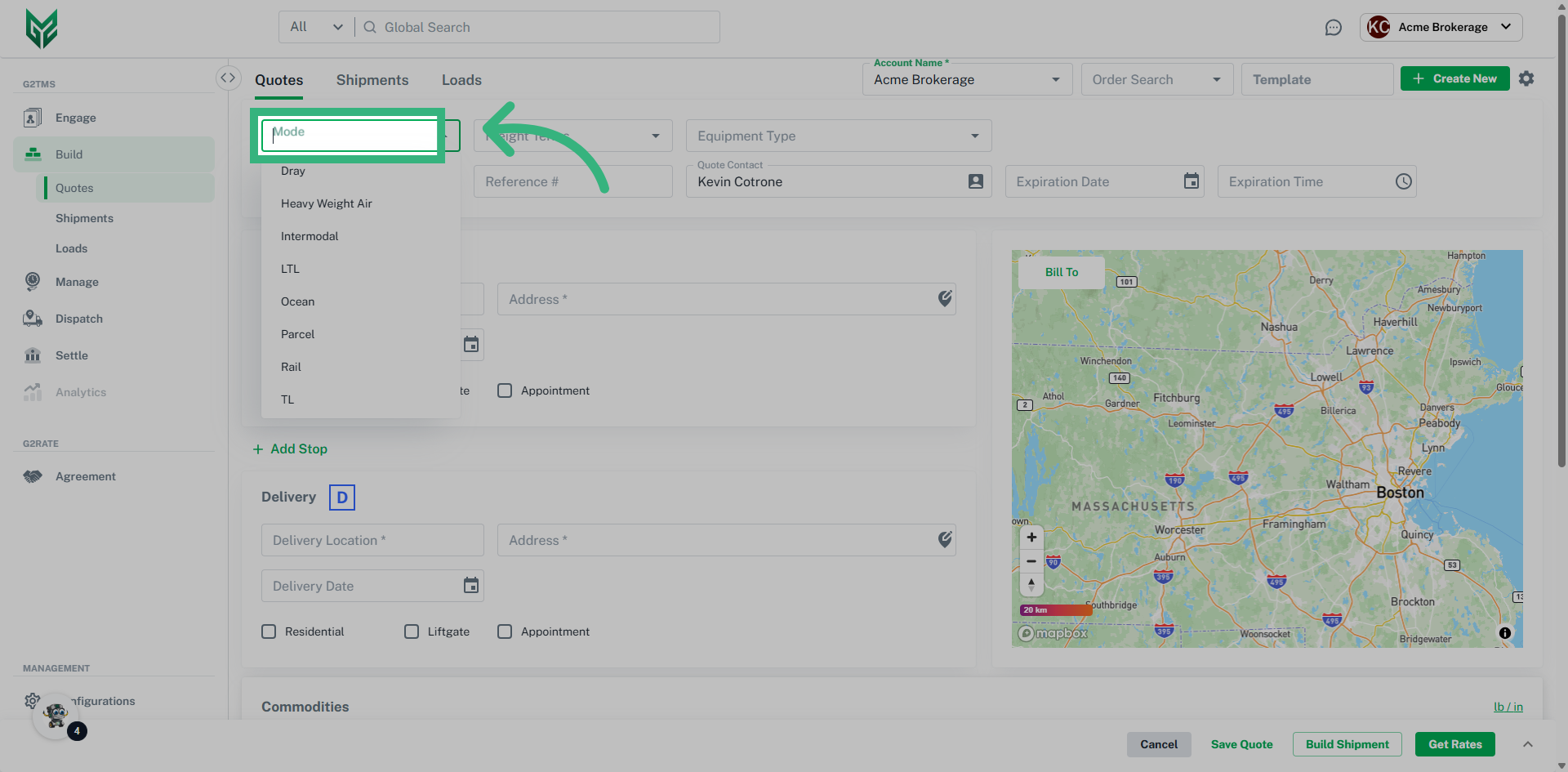
Task: Zoom in on the map
Action: click(x=1031, y=538)
